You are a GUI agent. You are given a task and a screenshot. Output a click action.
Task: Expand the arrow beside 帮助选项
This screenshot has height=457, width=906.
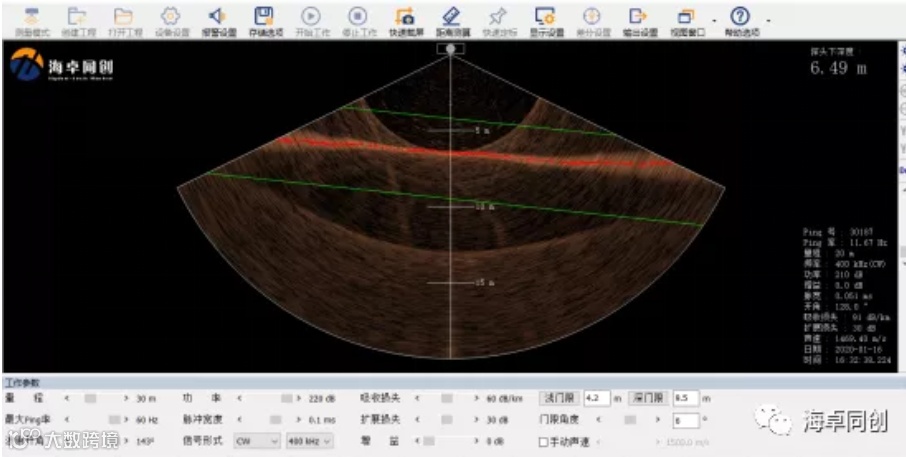768,21
